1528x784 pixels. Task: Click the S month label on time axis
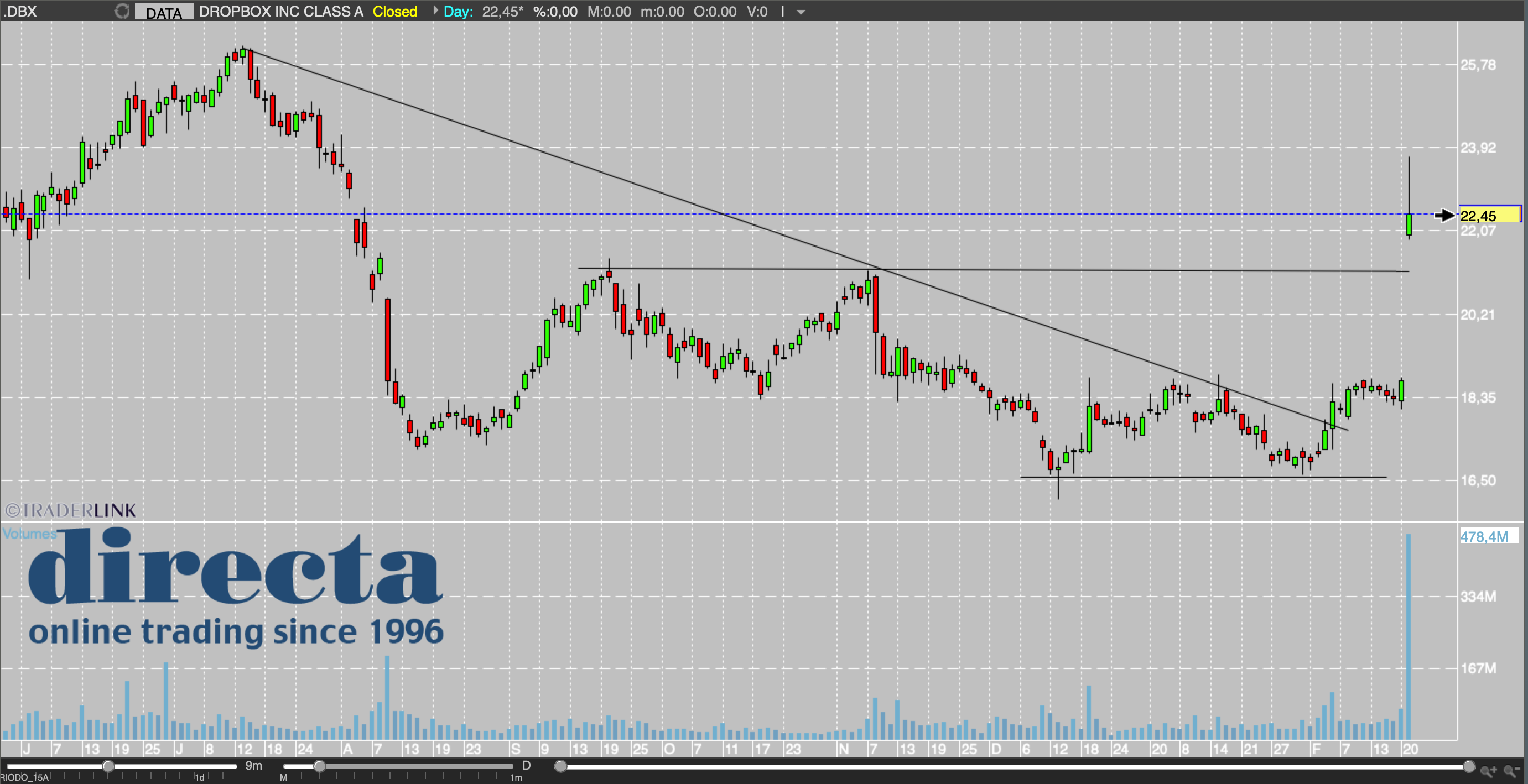[516, 749]
